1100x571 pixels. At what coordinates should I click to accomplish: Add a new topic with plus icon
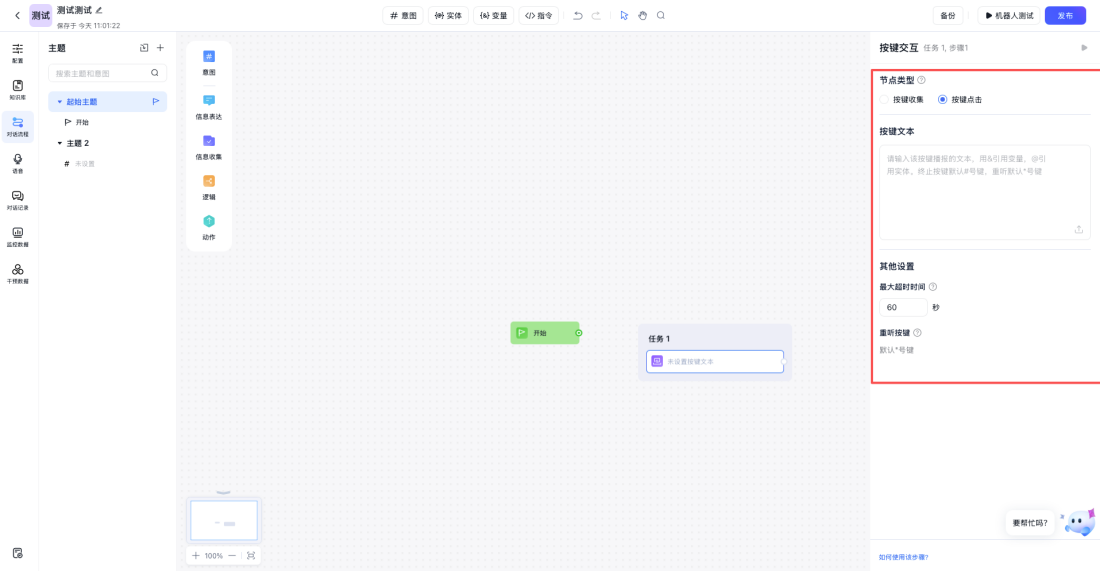[x=160, y=47]
